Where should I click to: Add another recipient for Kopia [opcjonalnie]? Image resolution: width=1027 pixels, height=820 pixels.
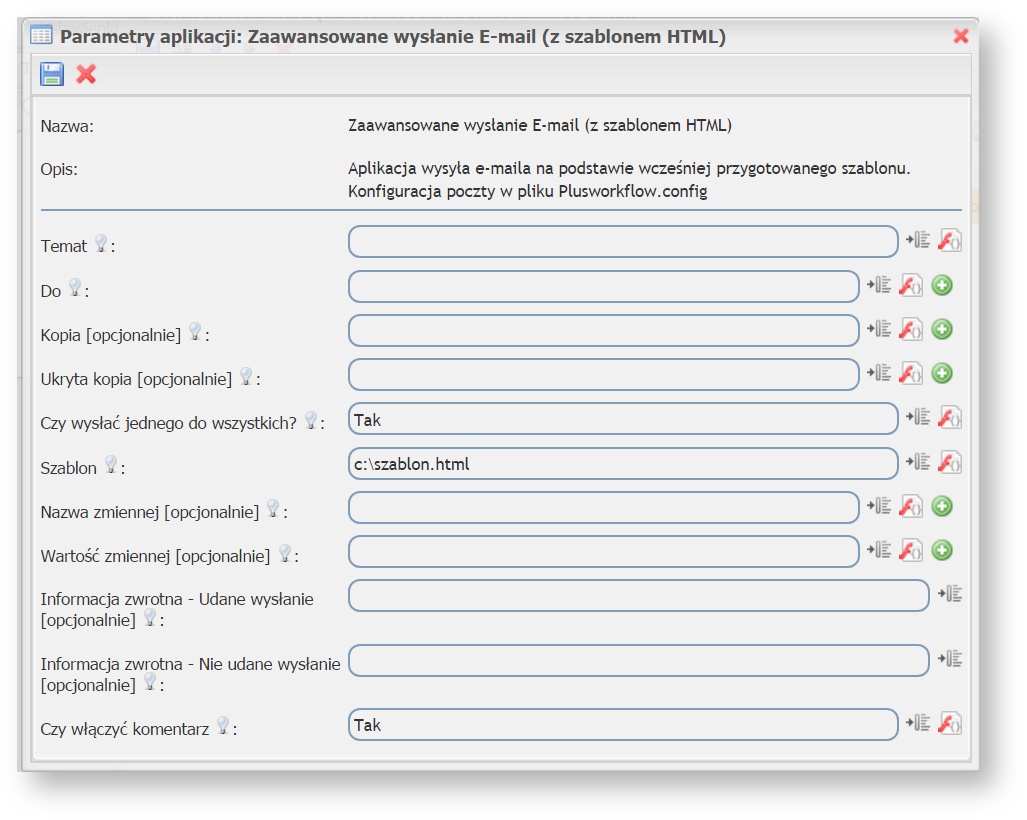pyautogui.click(x=940, y=330)
